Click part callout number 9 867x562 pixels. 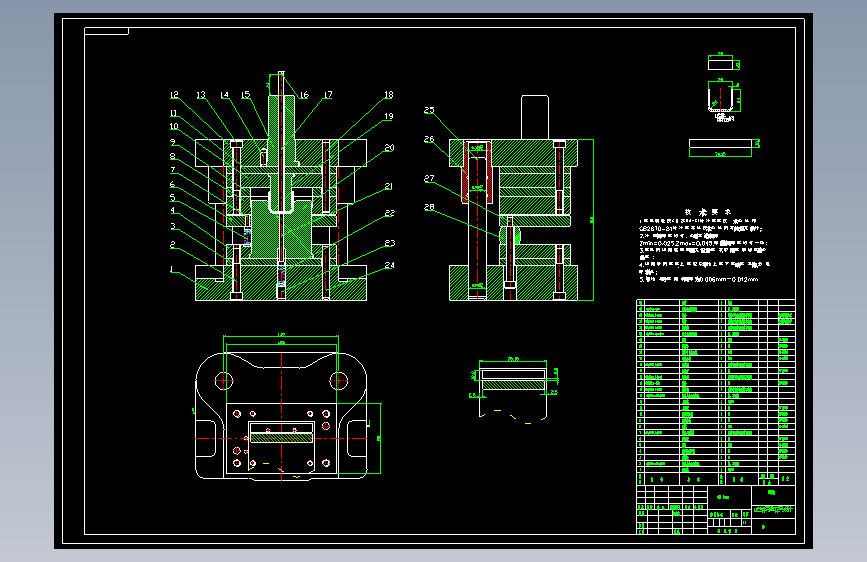point(173,142)
